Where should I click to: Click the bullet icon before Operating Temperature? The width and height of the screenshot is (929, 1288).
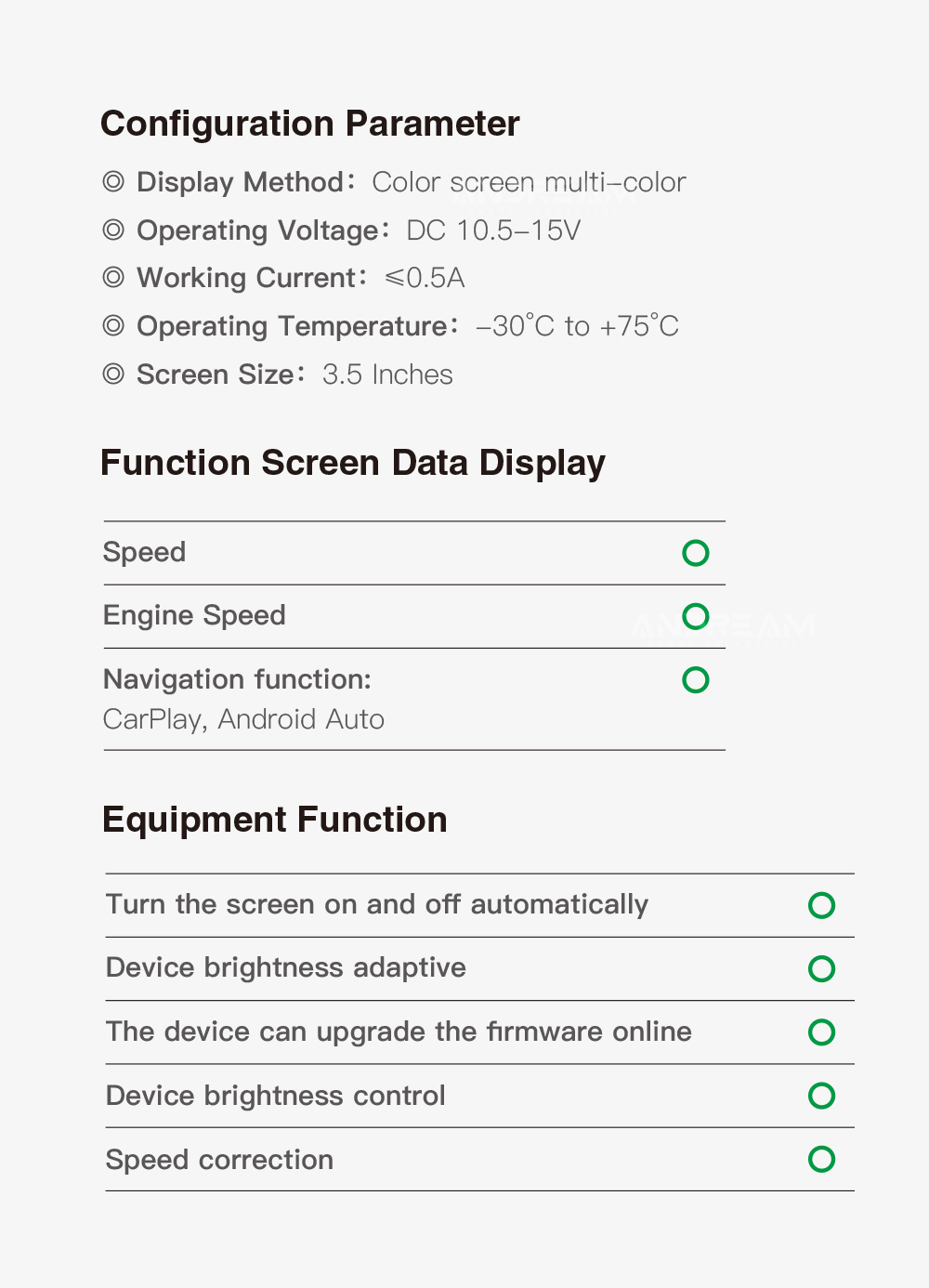pos(113,325)
